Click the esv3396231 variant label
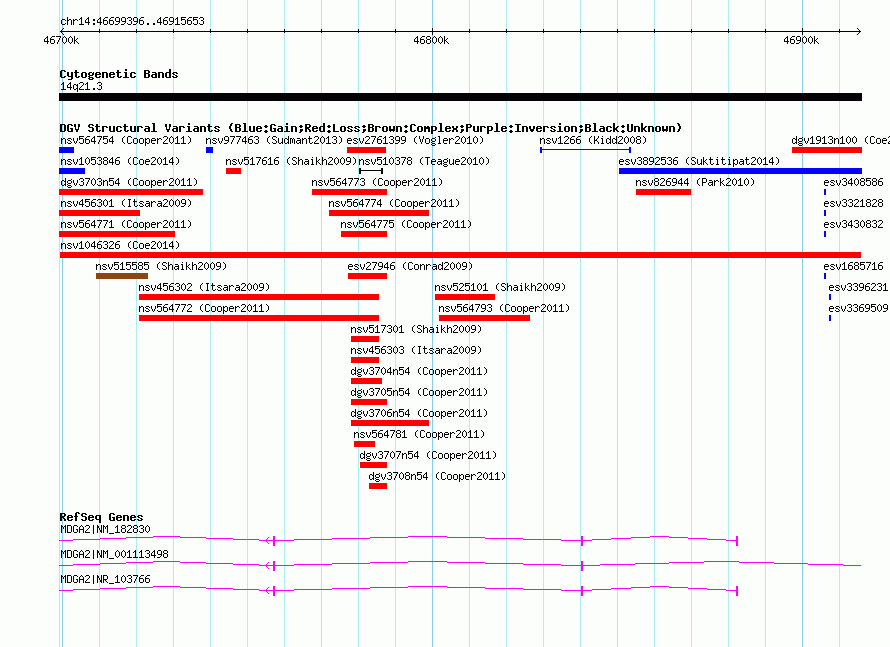890x647 pixels. tap(858, 287)
